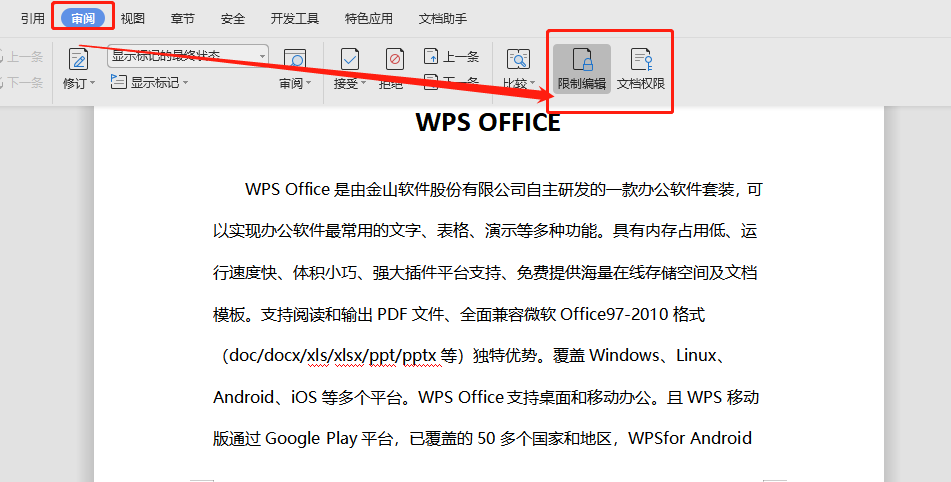Open the 文档助手 tab
This screenshot has height=482, width=951.
pyautogui.click(x=443, y=19)
